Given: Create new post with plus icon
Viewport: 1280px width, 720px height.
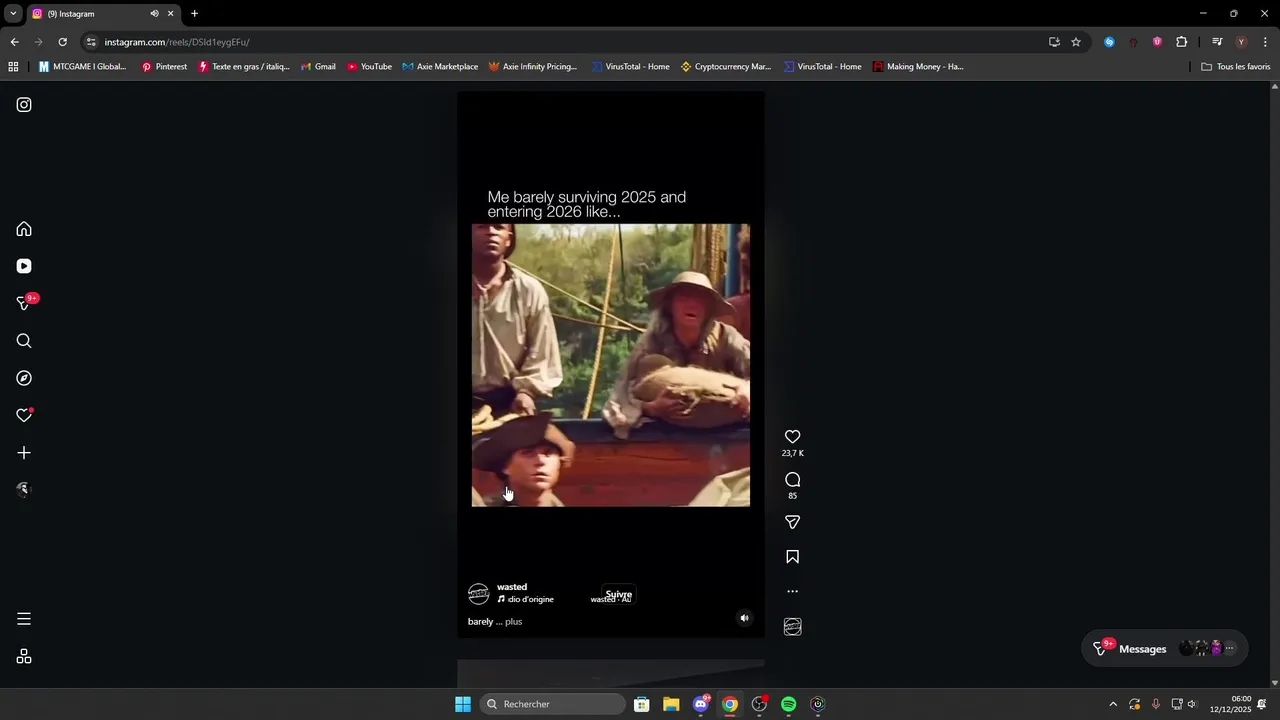Looking at the screenshot, I should tap(24, 453).
